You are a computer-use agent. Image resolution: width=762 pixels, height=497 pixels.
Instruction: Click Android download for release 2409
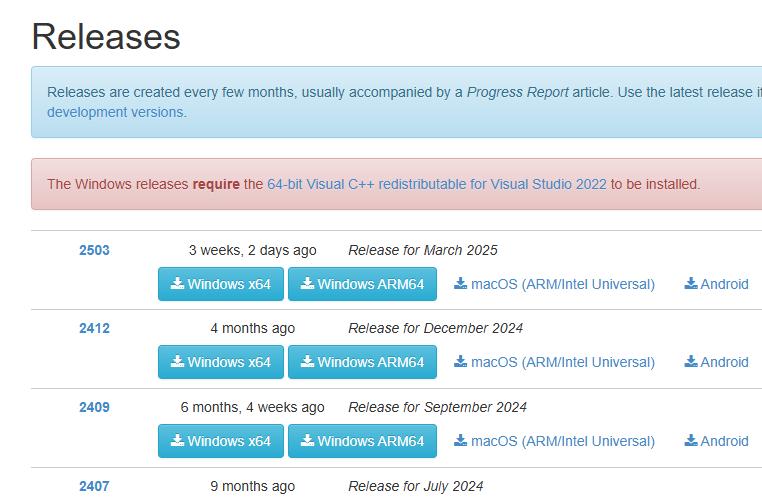(x=716, y=441)
